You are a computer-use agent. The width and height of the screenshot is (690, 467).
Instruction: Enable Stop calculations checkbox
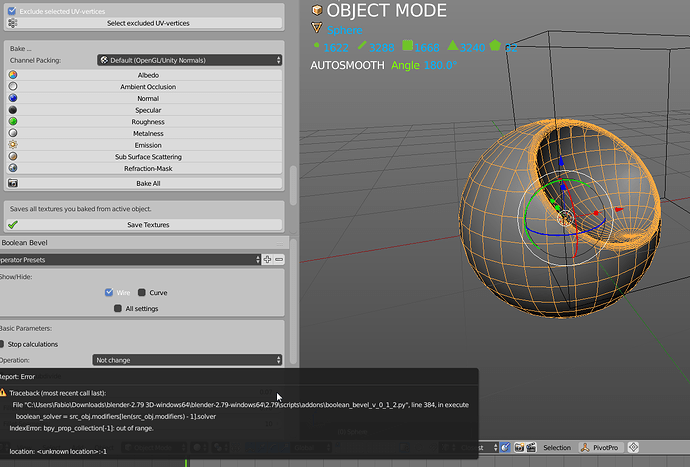coord(2,344)
